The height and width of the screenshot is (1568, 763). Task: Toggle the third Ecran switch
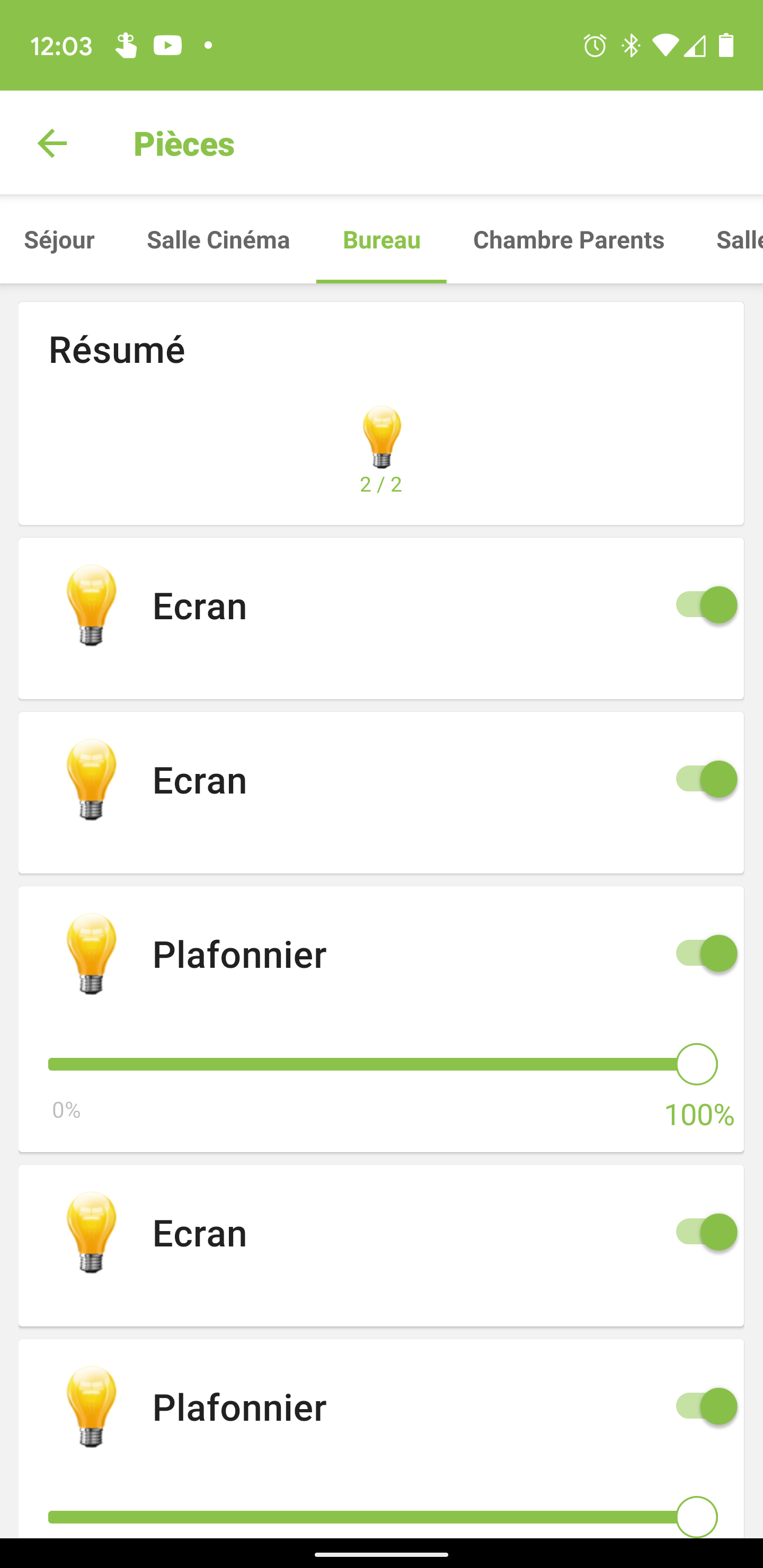pos(705,1232)
